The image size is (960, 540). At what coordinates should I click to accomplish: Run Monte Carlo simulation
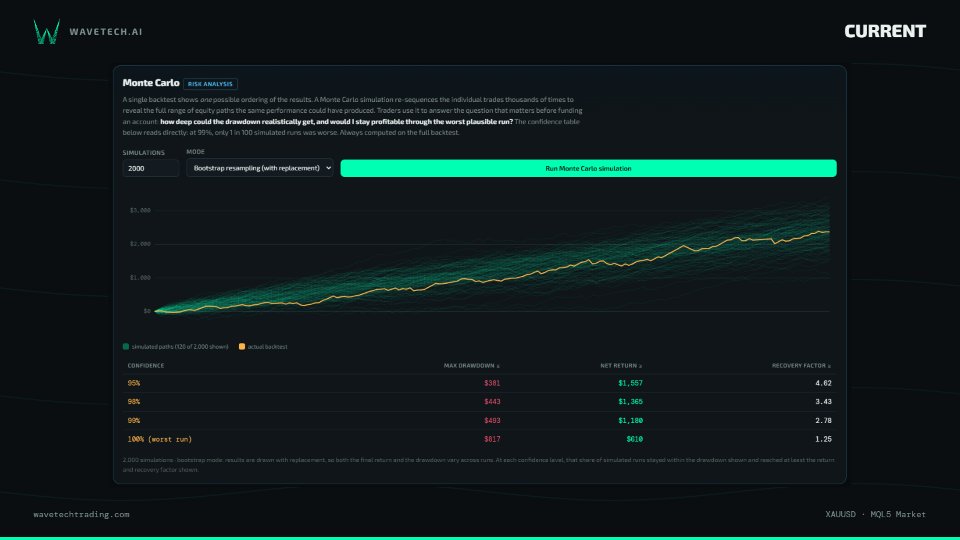point(588,168)
